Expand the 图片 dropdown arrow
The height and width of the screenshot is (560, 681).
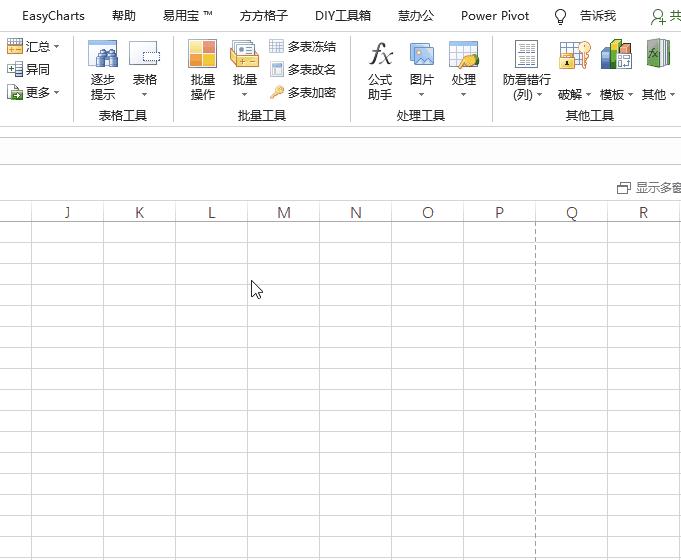click(421, 94)
